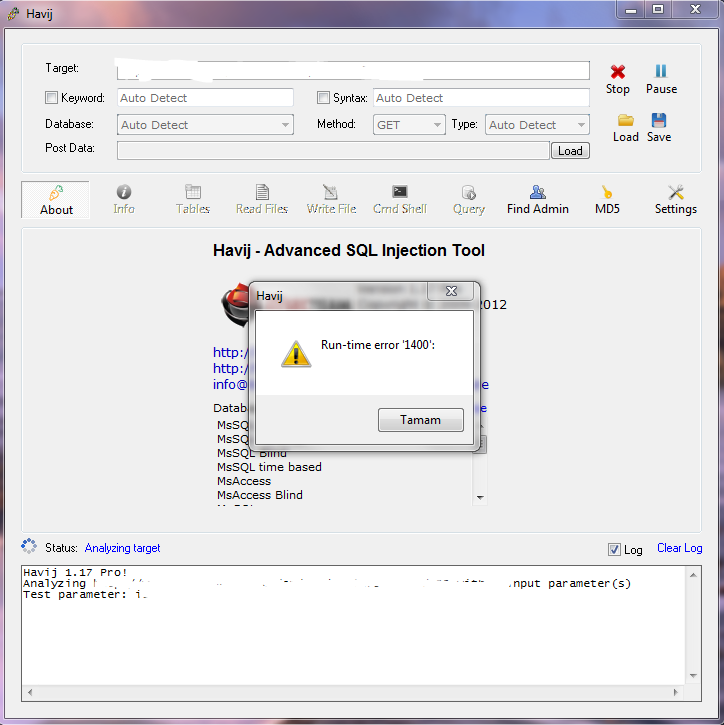The height and width of the screenshot is (725, 724).
Task: Select the Read Files tab
Action: (x=262, y=200)
